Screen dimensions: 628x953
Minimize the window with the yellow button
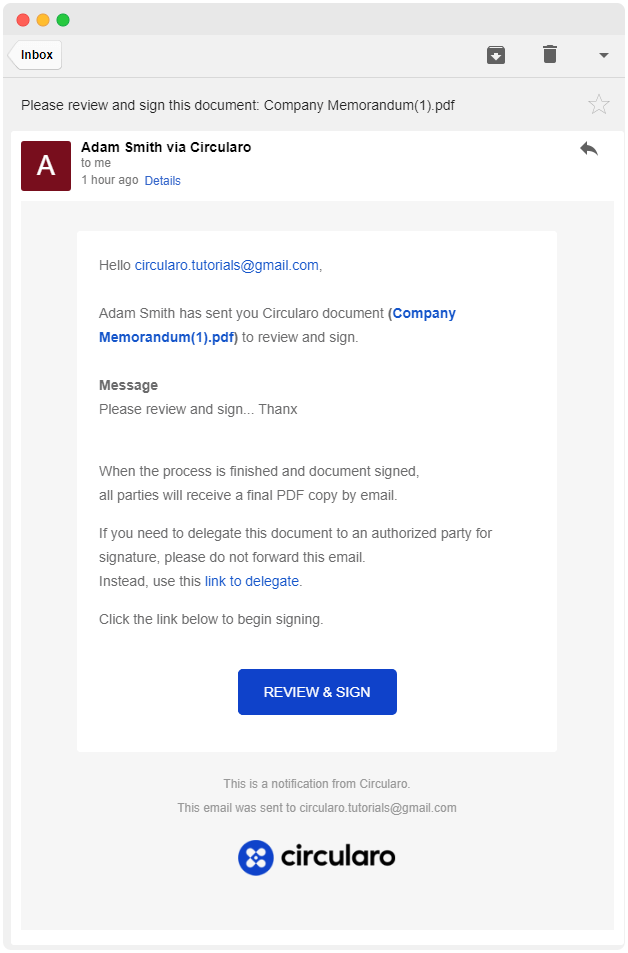[43, 20]
